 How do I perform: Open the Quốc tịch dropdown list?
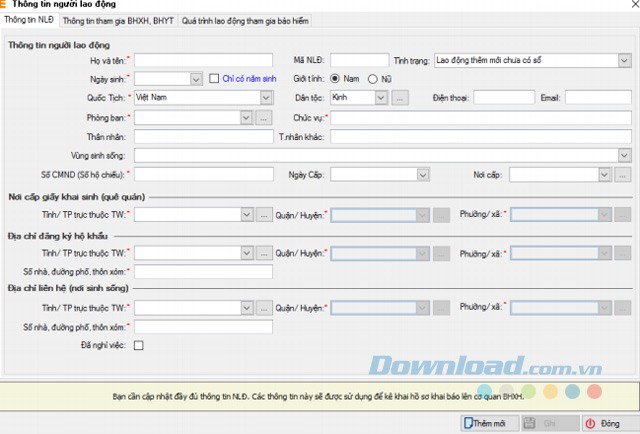[266, 98]
